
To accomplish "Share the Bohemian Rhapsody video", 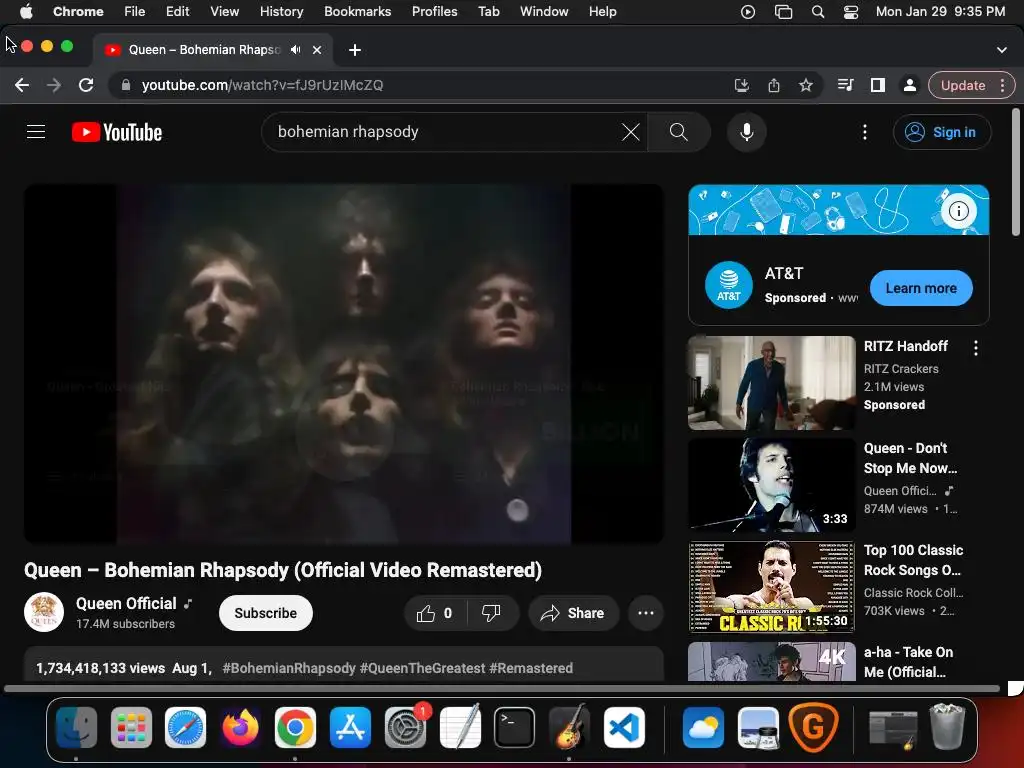I will point(573,613).
